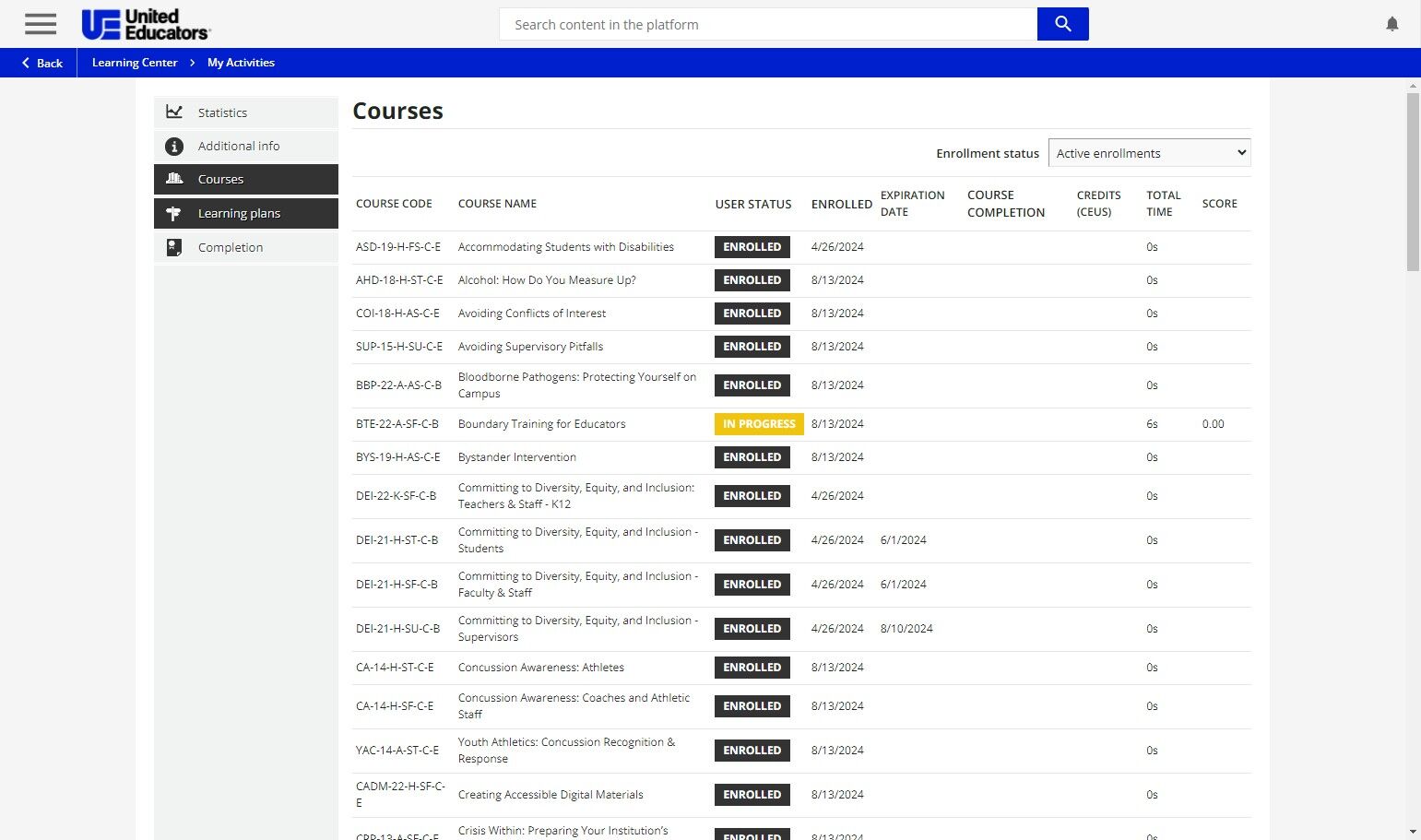Open Bloodborne Pathogens course

point(577,385)
